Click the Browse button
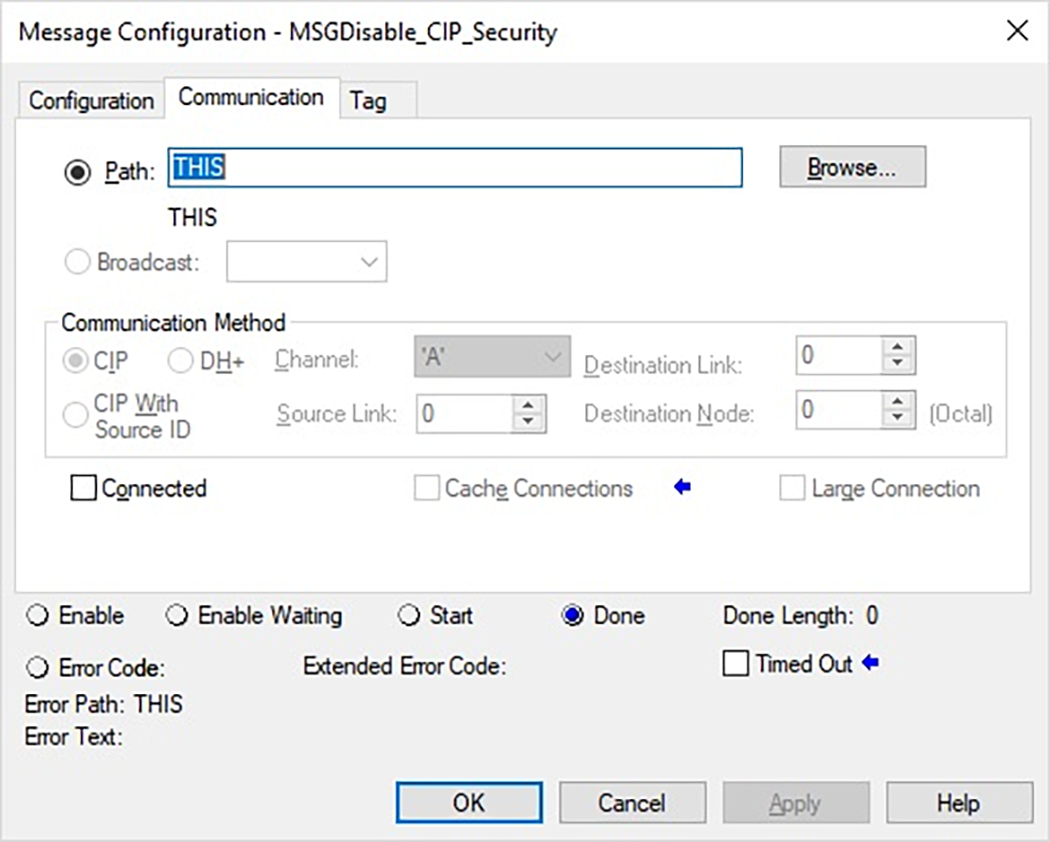Image resolution: width=1050 pixels, height=842 pixels. pyautogui.click(x=852, y=166)
